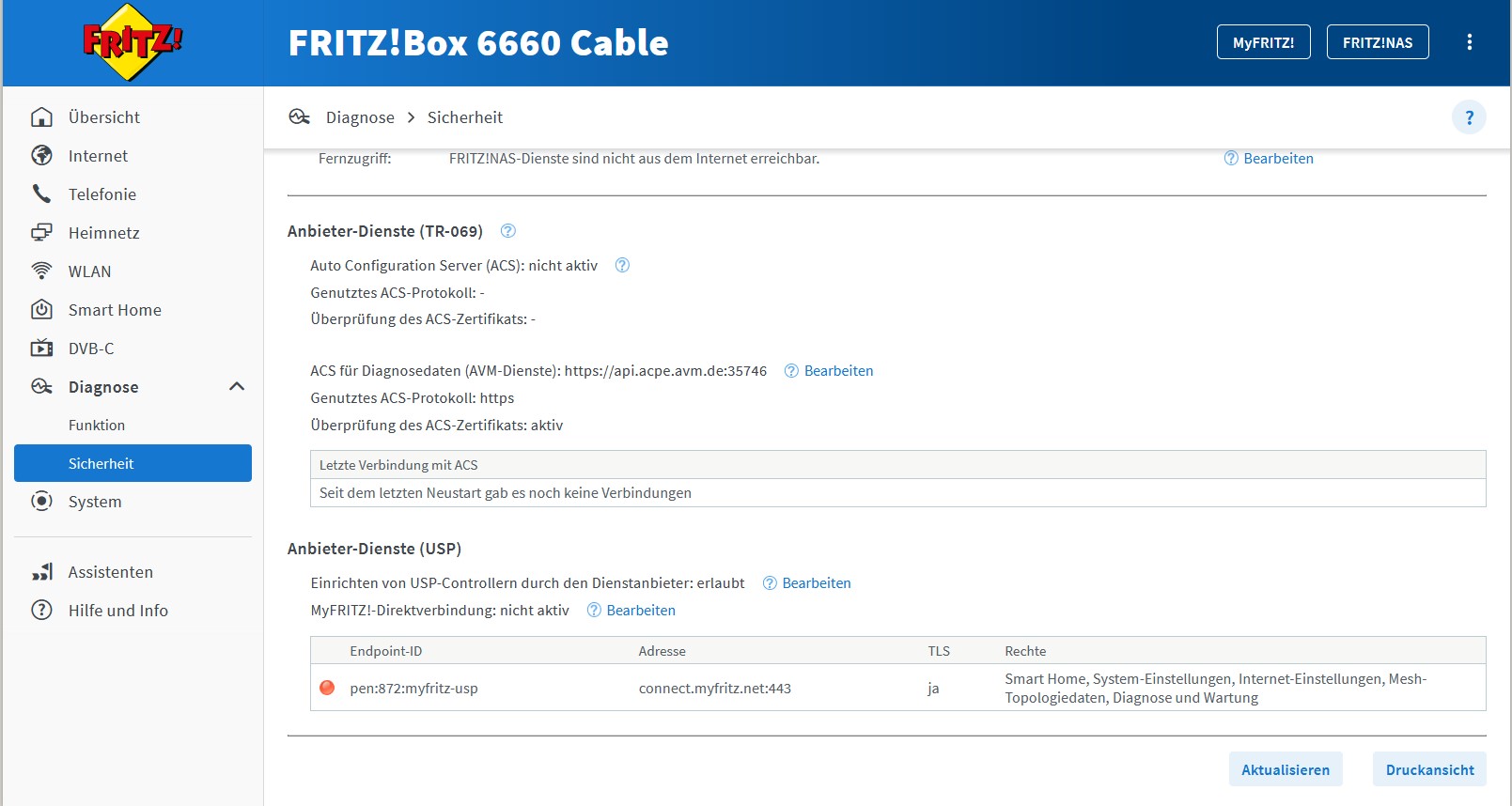Click the Druckansicht button
Viewport: 1512px width, 806px height.
[x=1429, y=769]
